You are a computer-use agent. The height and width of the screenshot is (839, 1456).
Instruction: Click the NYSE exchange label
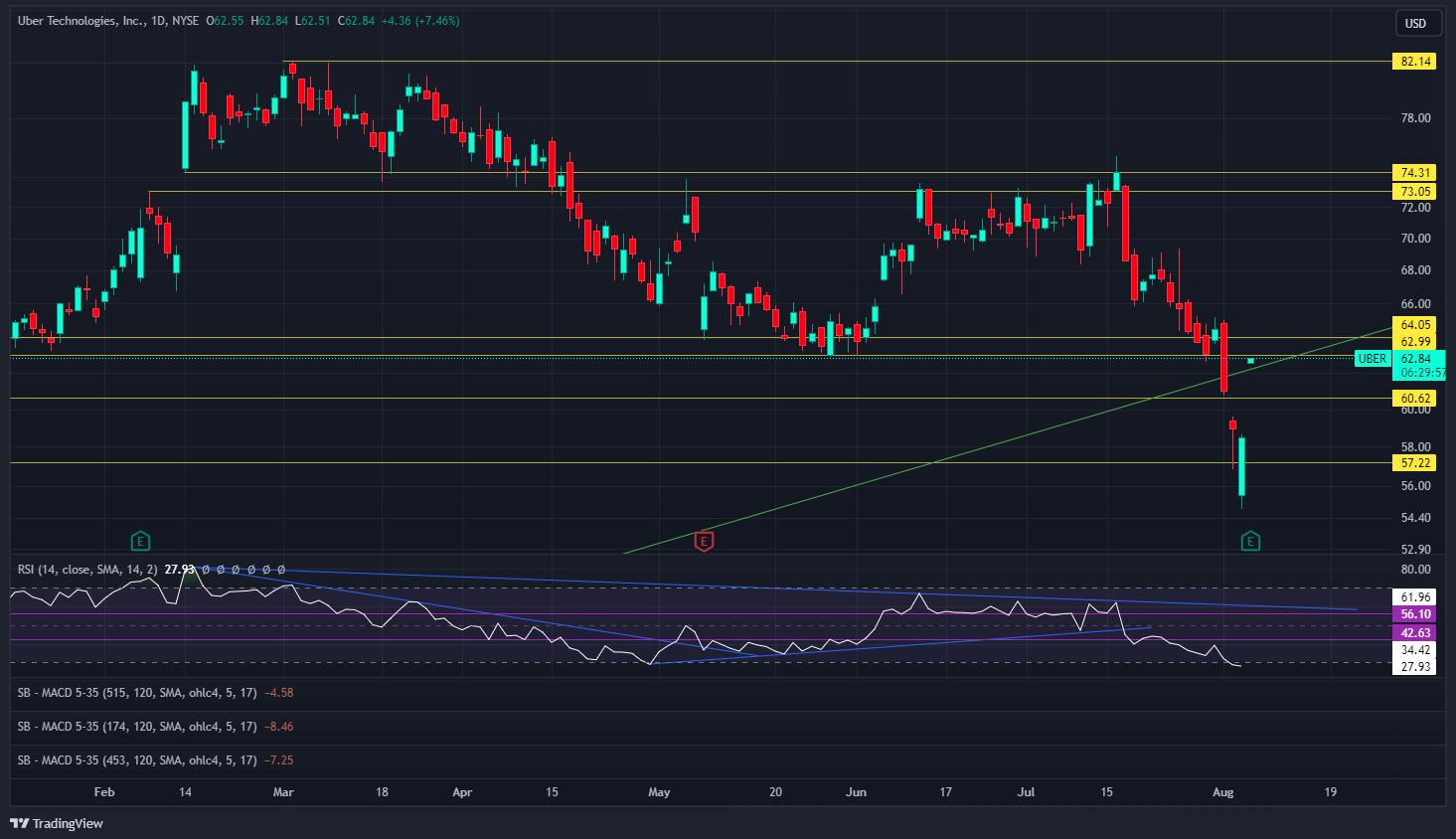(x=185, y=20)
